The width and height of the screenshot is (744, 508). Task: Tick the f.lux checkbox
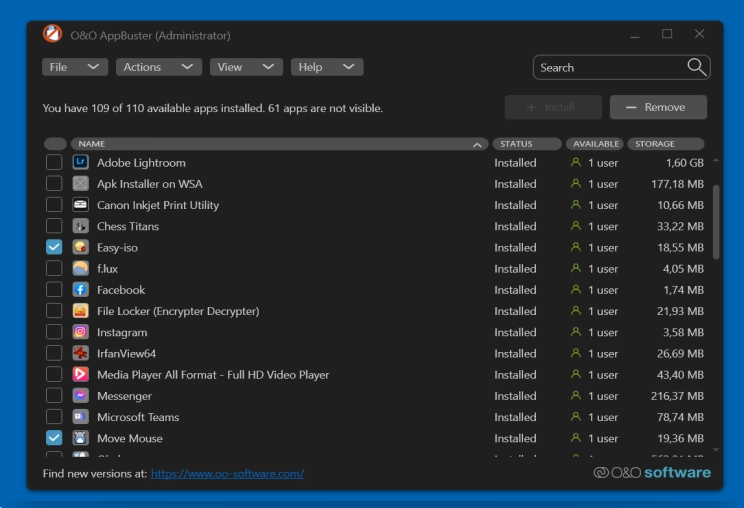54,268
